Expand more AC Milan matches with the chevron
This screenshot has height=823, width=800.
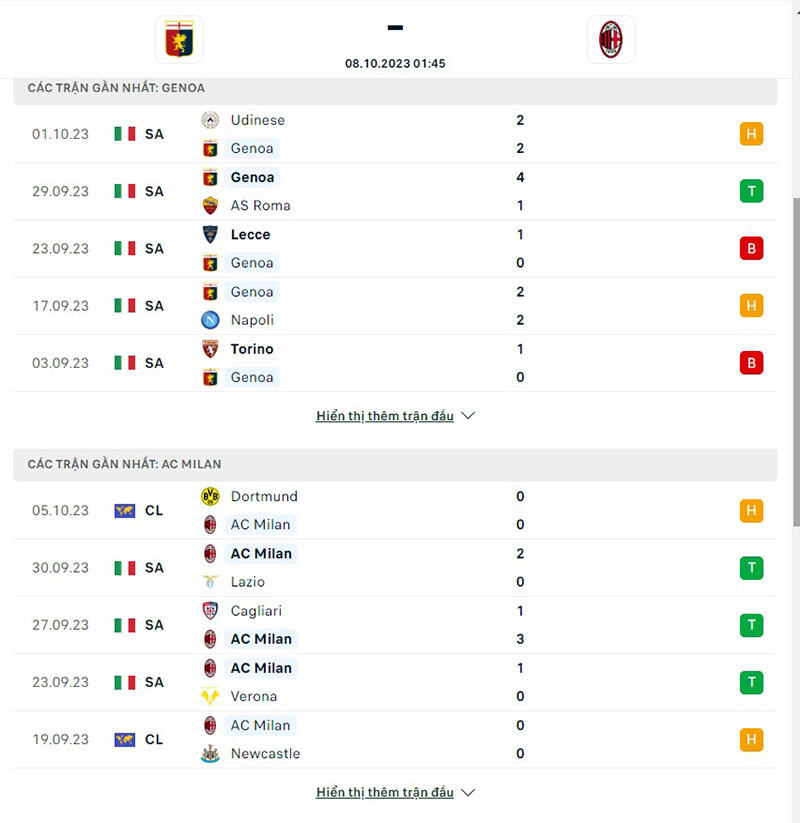[468, 793]
